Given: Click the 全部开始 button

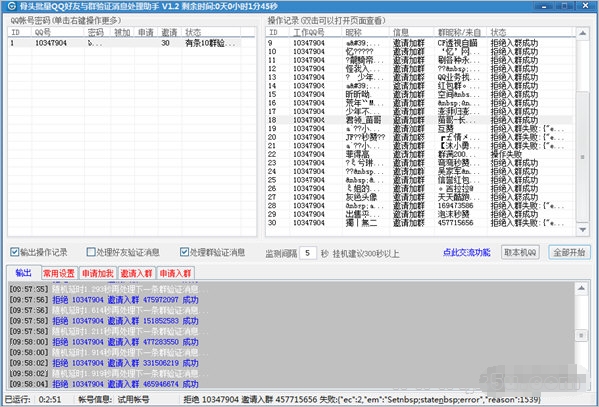Looking at the screenshot, I should click(569, 252).
